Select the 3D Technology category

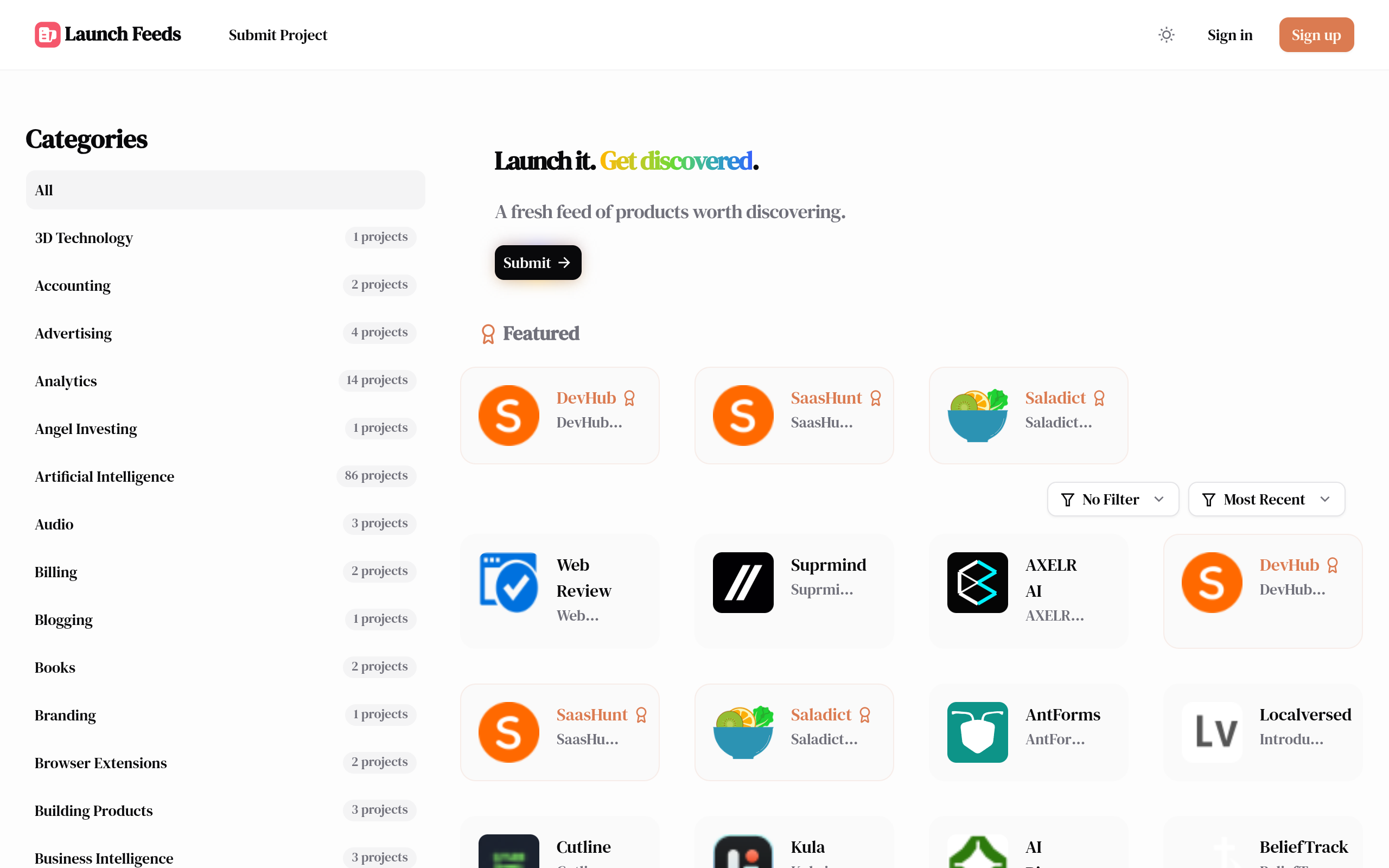pos(226,238)
